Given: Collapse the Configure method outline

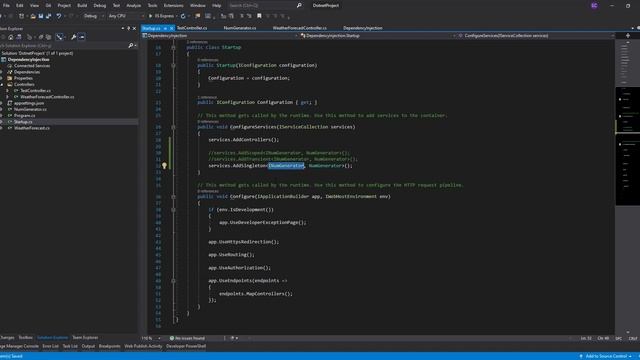Looking at the screenshot, I should 173,197.
